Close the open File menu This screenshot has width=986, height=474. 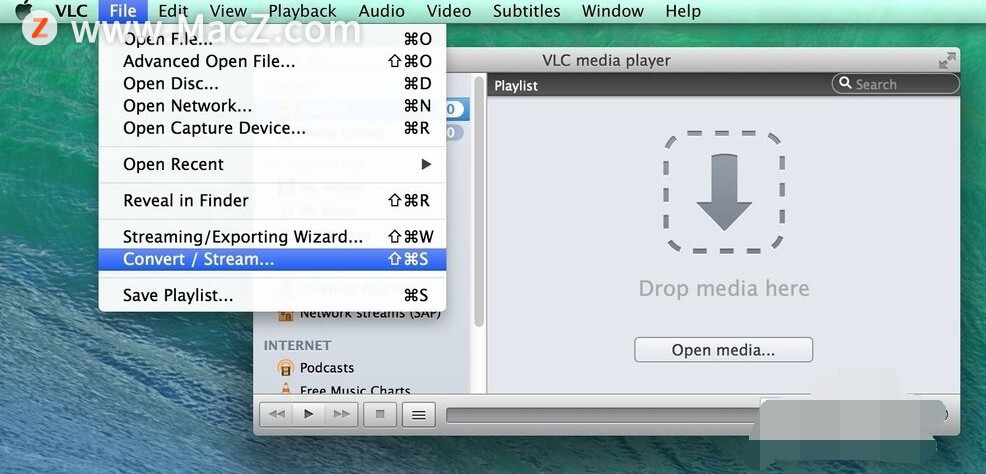click(123, 11)
